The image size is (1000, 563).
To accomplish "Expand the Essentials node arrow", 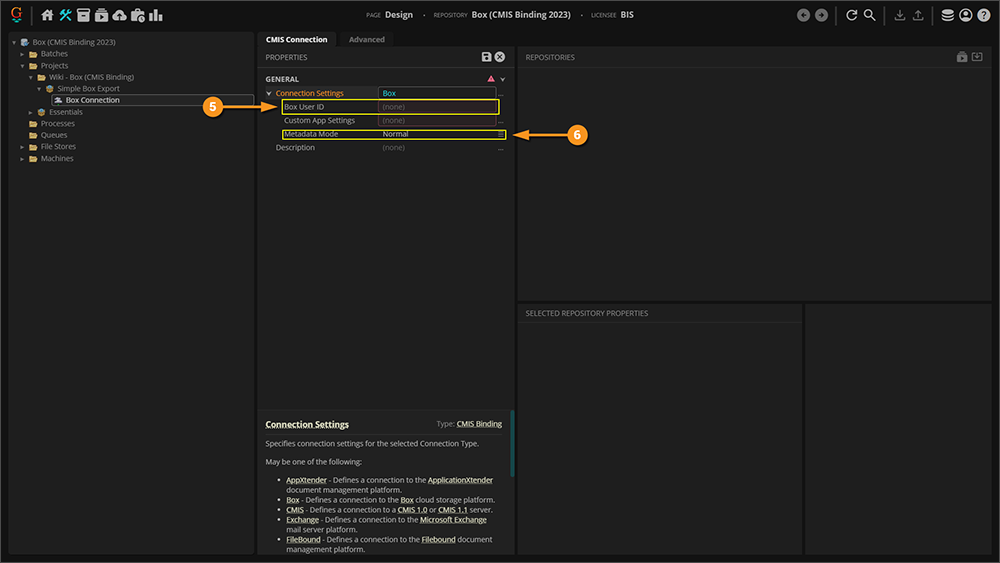I will [x=31, y=112].
